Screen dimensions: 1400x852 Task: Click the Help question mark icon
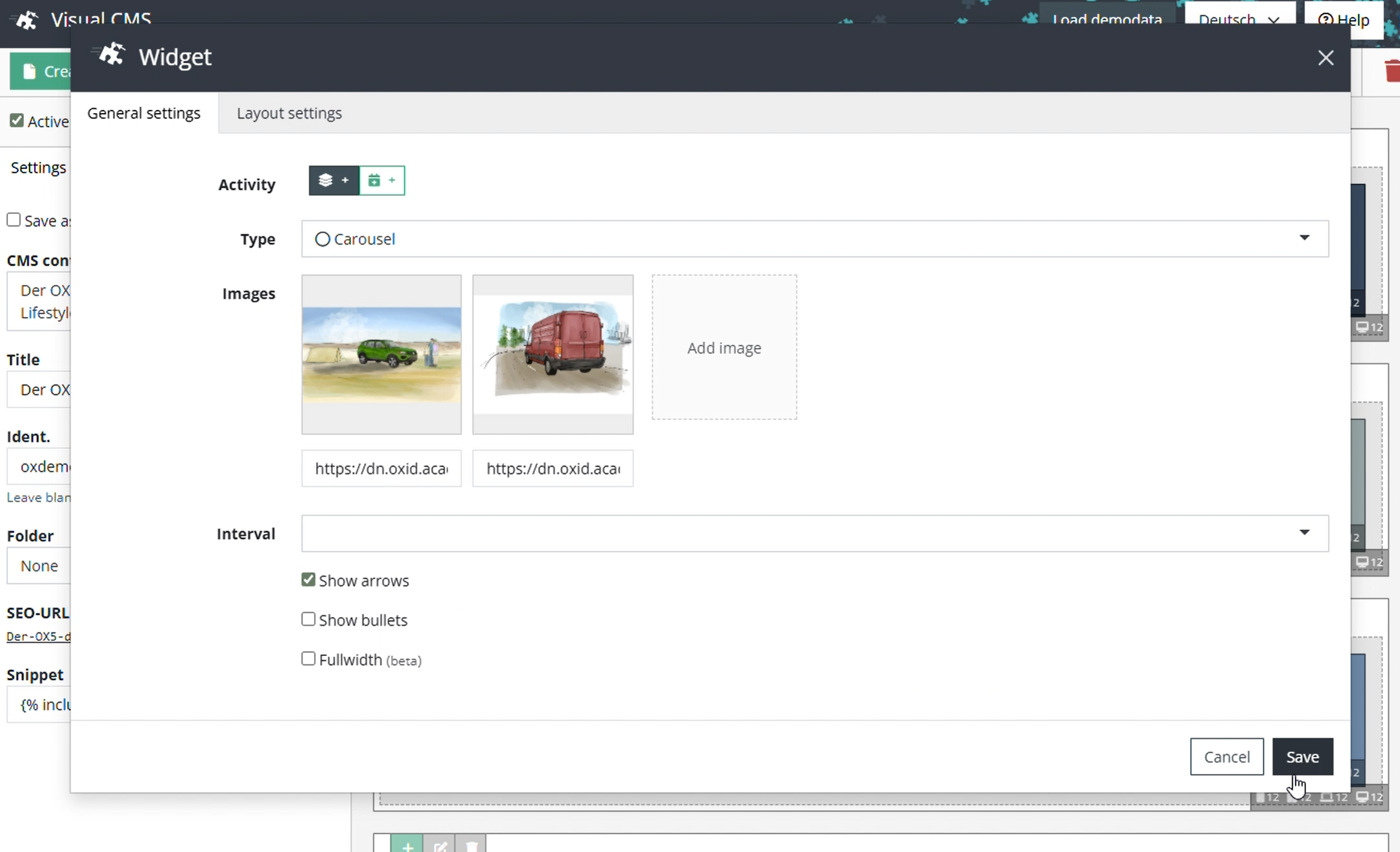[1326, 20]
